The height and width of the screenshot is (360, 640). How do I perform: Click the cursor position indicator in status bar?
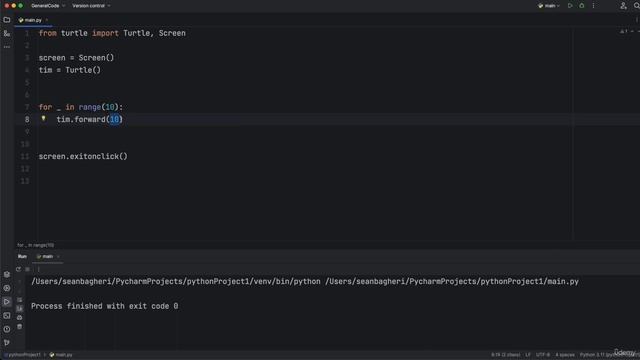point(505,355)
